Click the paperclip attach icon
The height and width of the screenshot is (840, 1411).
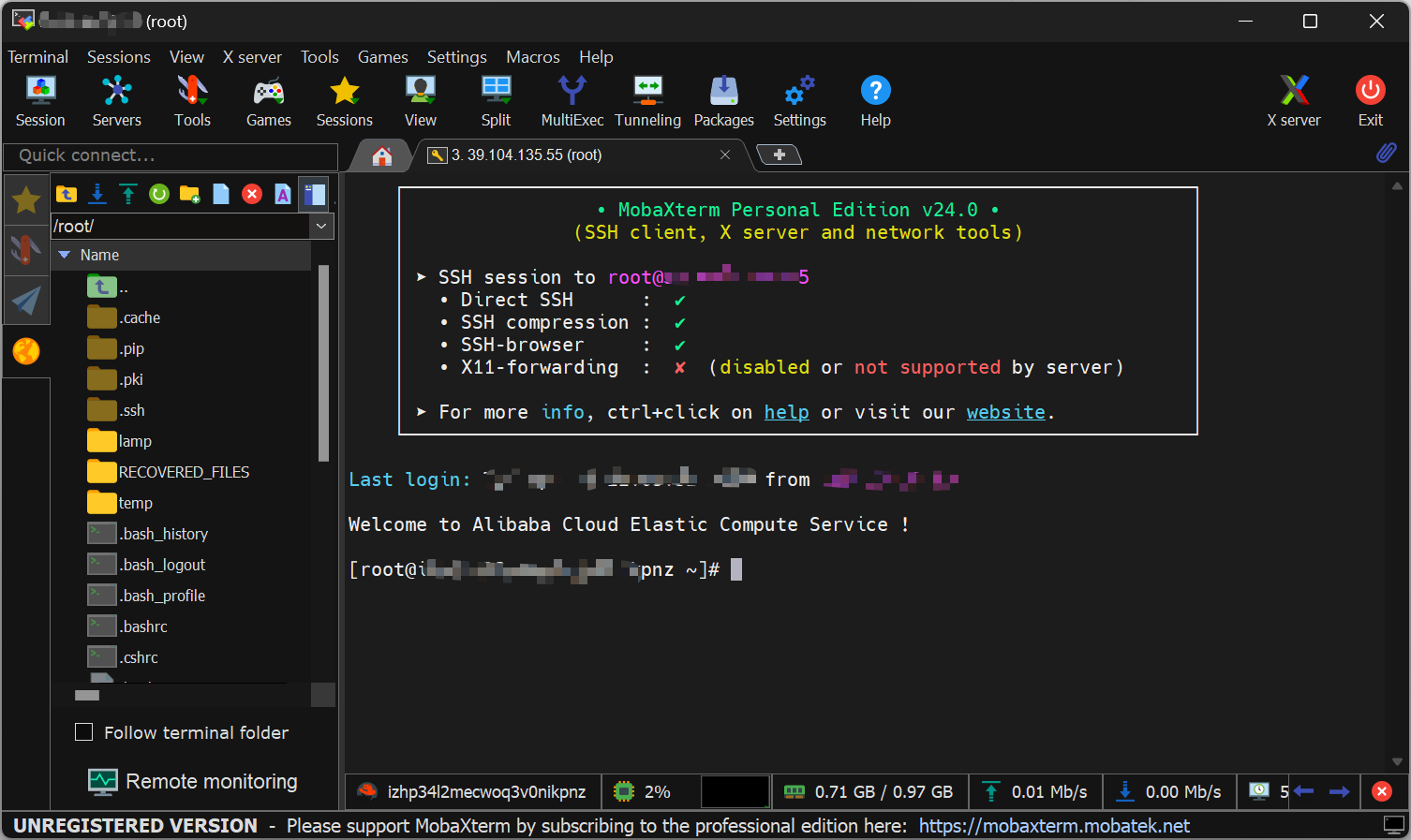(1386, 153)
